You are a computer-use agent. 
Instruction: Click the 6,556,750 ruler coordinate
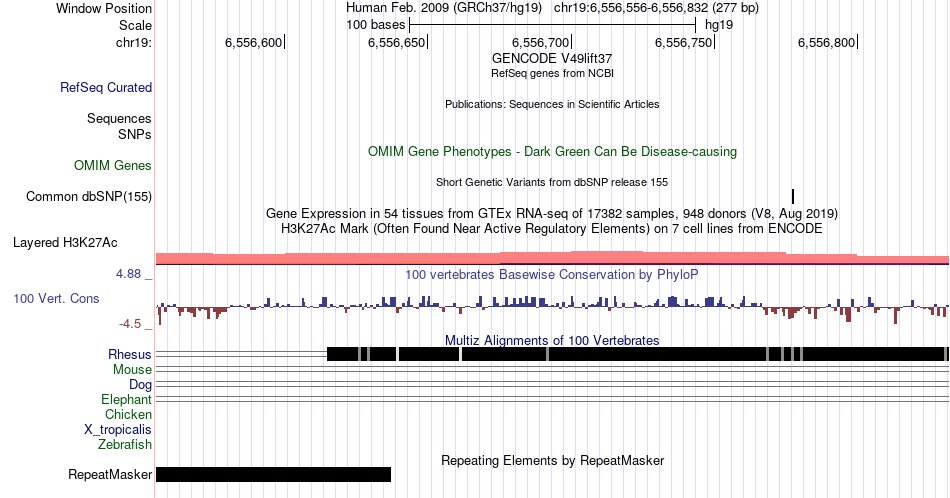(683, 42)
